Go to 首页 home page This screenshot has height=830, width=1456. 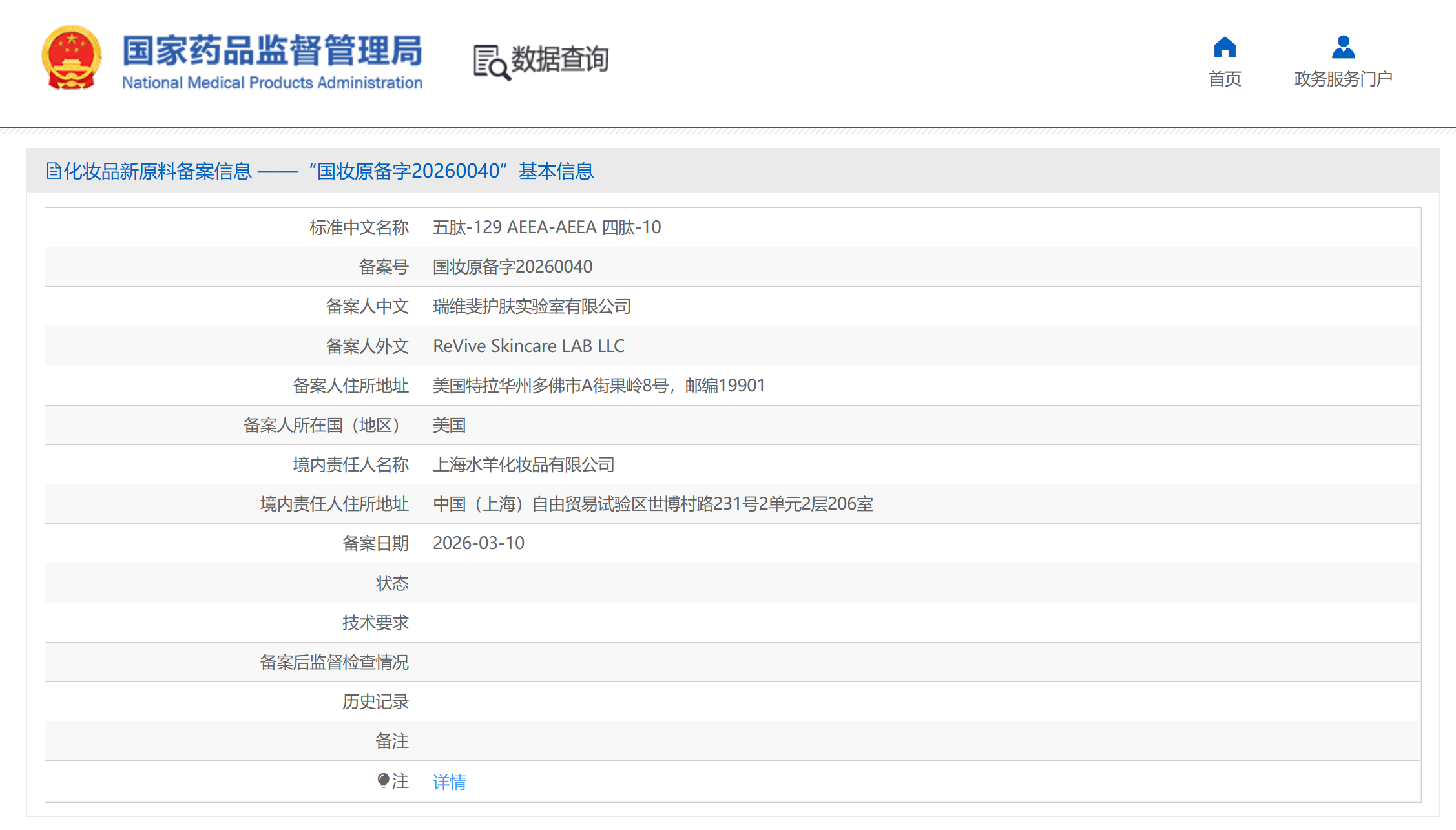[x=1224, y=79]
